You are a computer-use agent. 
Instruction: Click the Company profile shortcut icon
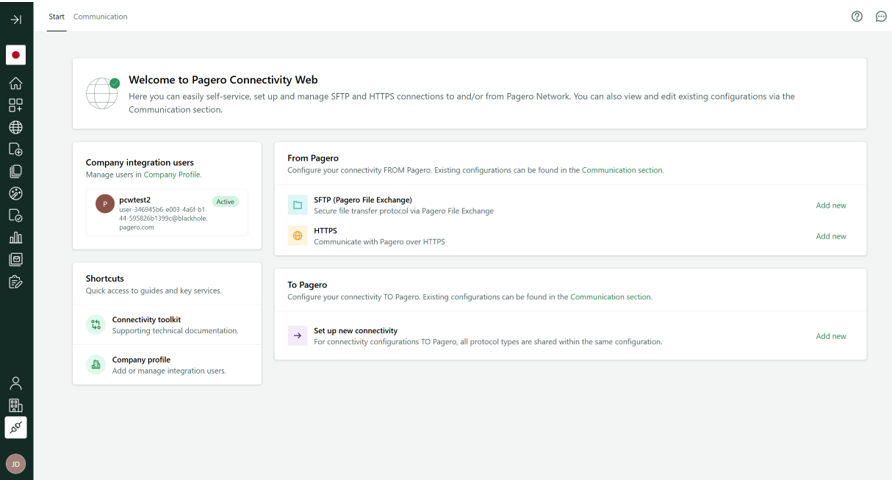pyautogui.click(x=96, y=364)
